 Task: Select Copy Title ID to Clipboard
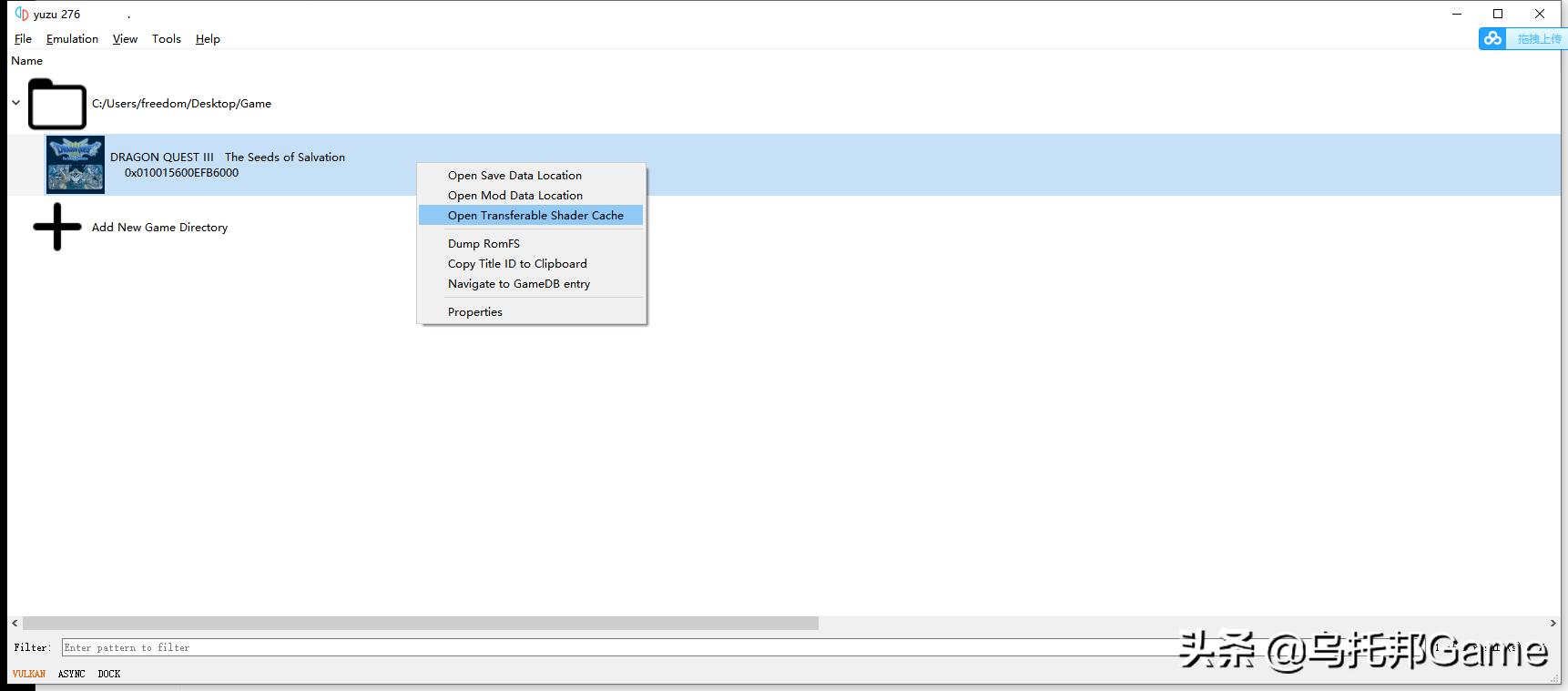[531, 264]
